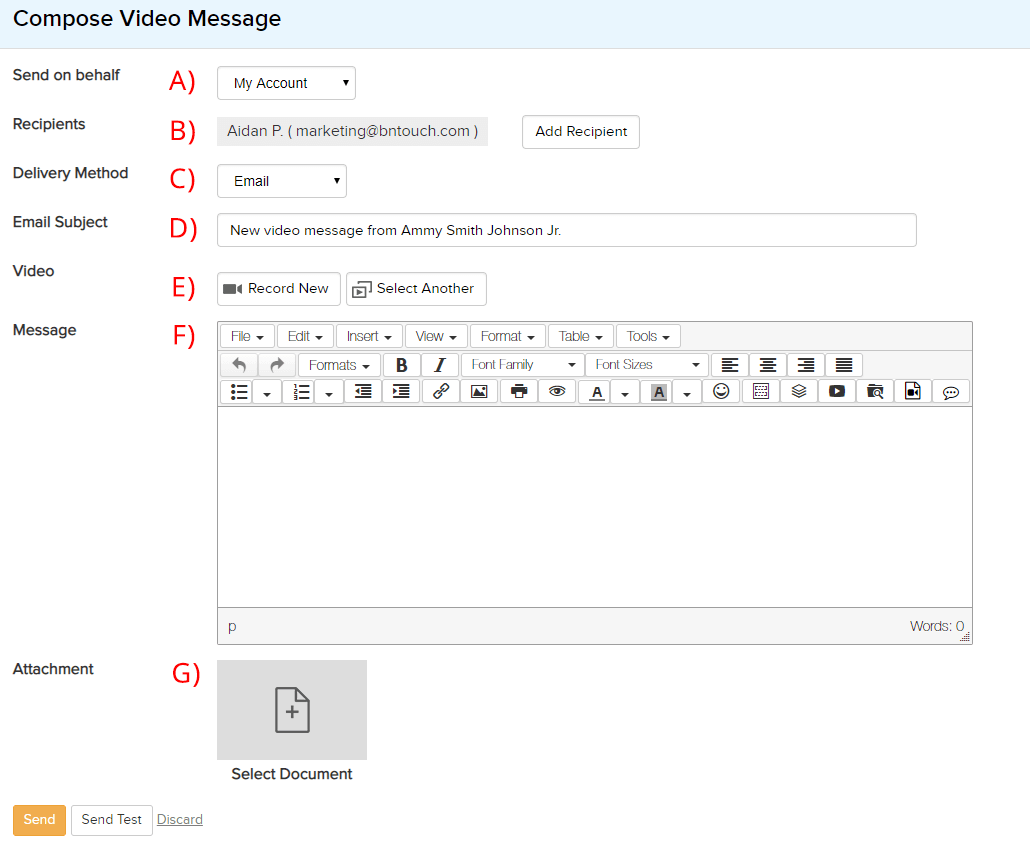Image resolution: width=1030 pixels, height=849 pixels.
Task: Toggle bold formatting
Action: [x=401, y=365]
